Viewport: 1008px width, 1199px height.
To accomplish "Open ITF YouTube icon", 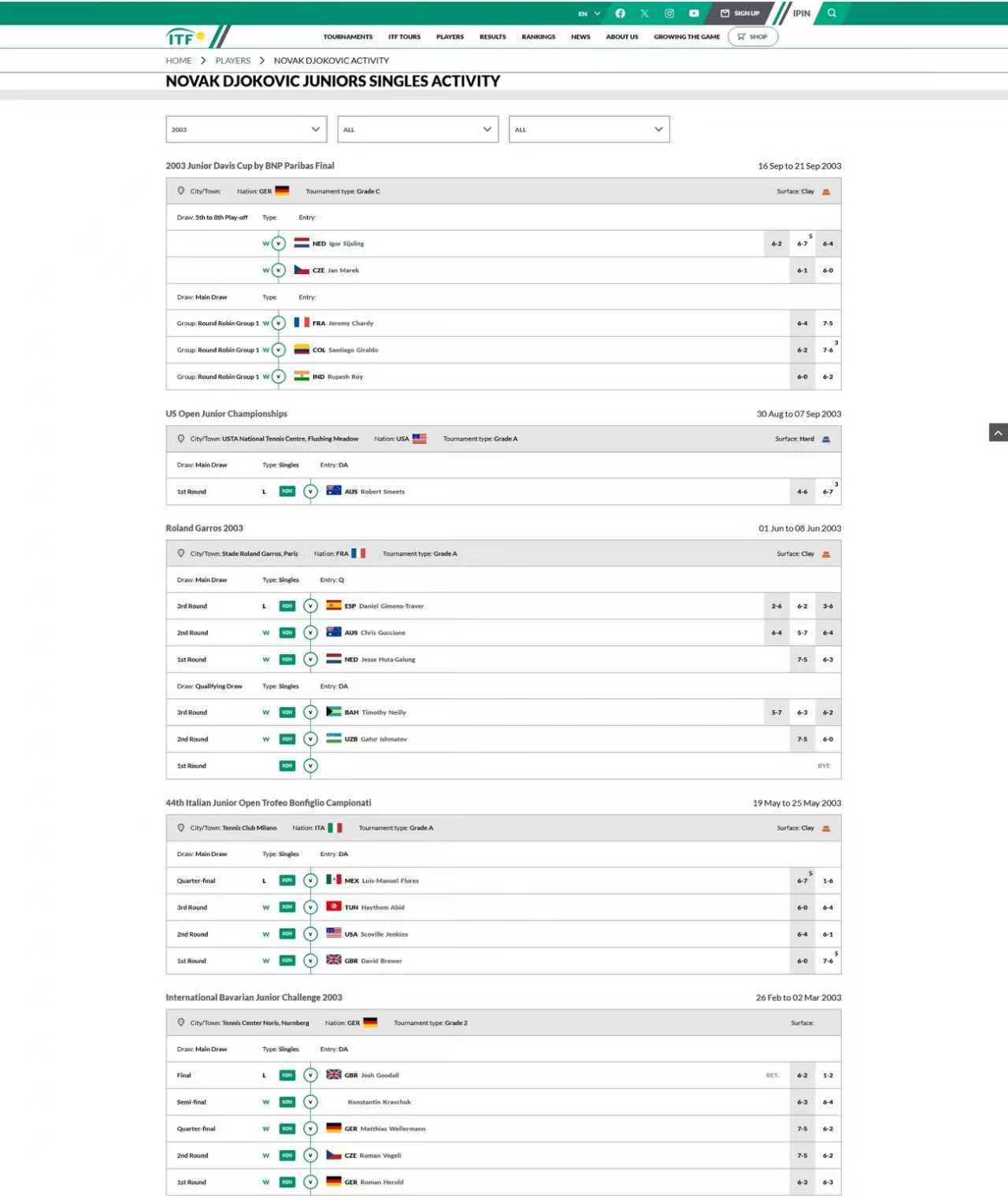I will point(694,13).
